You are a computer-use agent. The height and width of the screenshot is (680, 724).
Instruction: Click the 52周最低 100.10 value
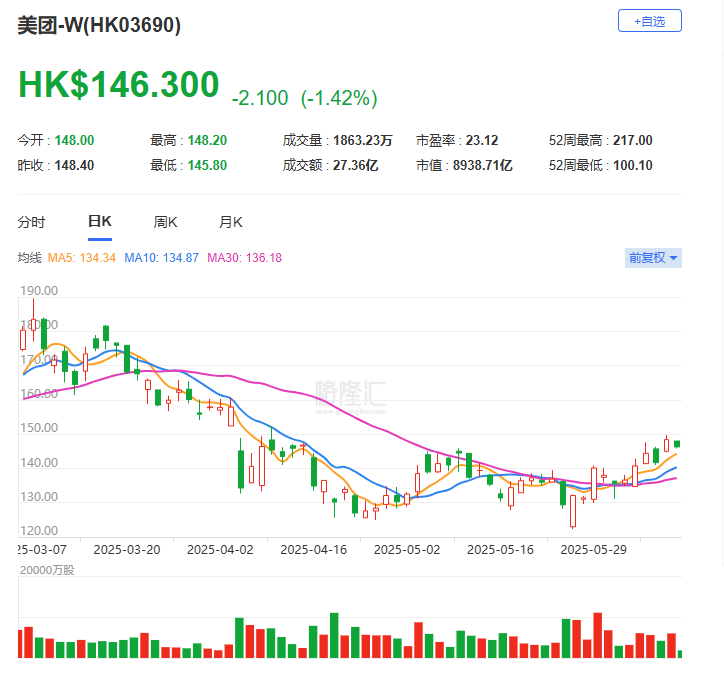coord(600,165)
